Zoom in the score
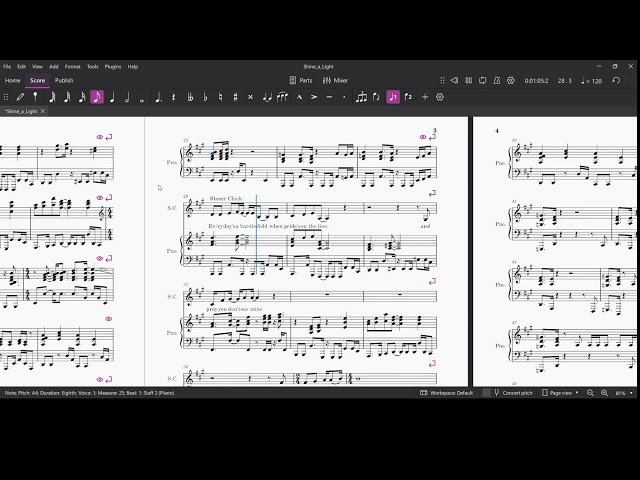The height and width of the screenshot is (480, 640). coord(604,393)
